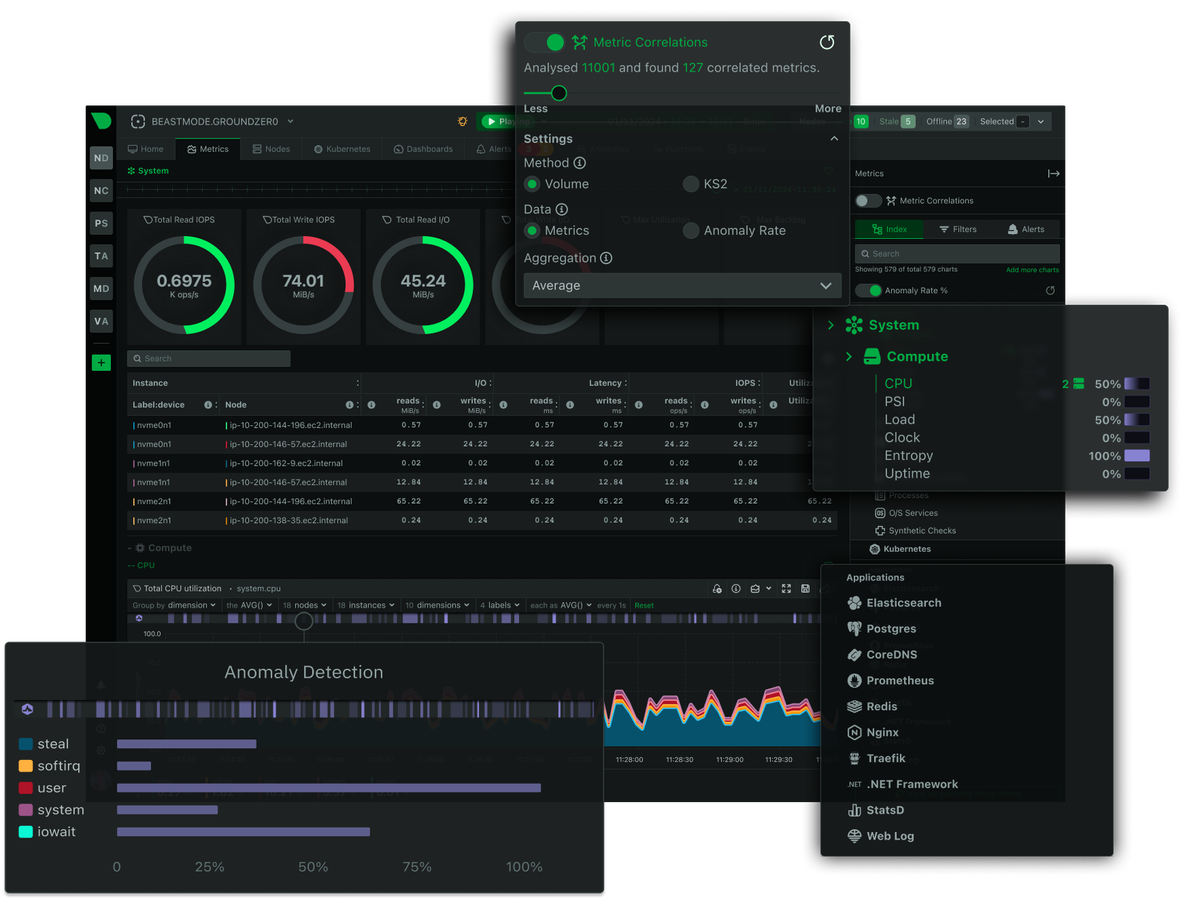Click the collapse Metrics sidebar arrow icon
1200x909 pixels.
click(1053, 173)
